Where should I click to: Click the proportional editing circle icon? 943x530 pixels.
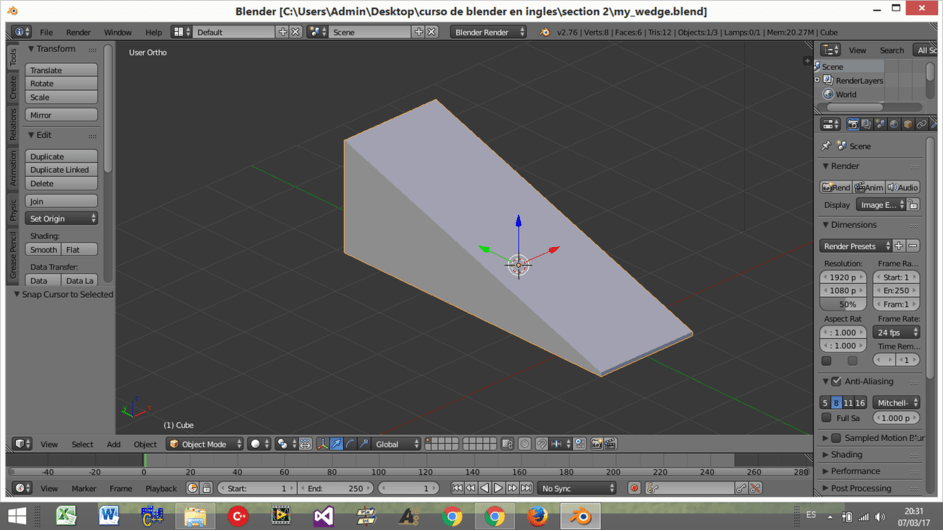coord(524,444)
